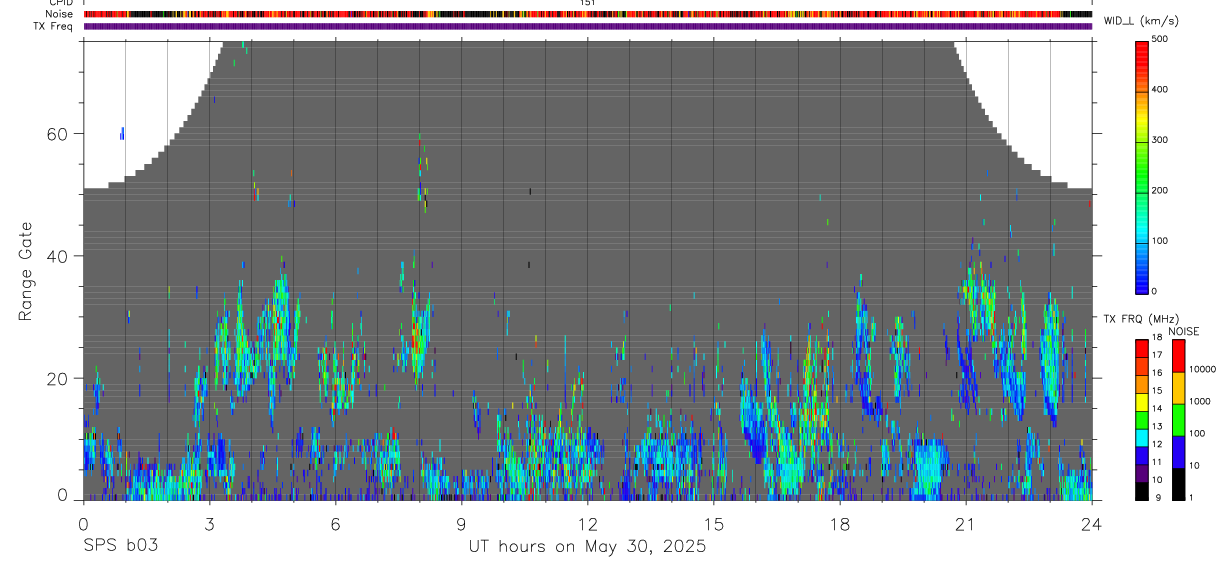Click the '13' MHz label on frequency legend
The image size is (1228, 567).
[x=1157, y=428]
